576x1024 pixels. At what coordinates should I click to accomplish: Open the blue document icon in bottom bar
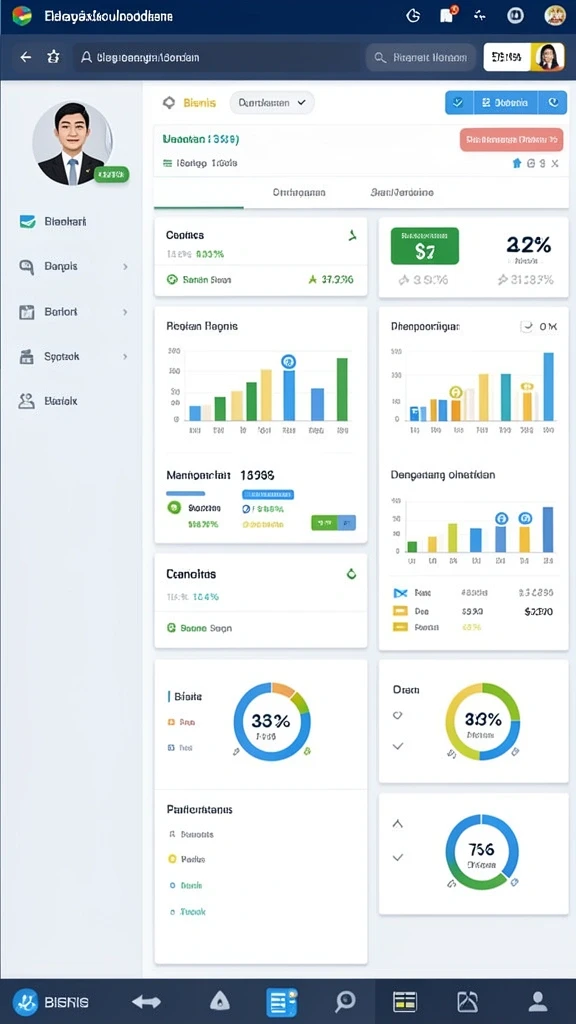click(281, 1001)
